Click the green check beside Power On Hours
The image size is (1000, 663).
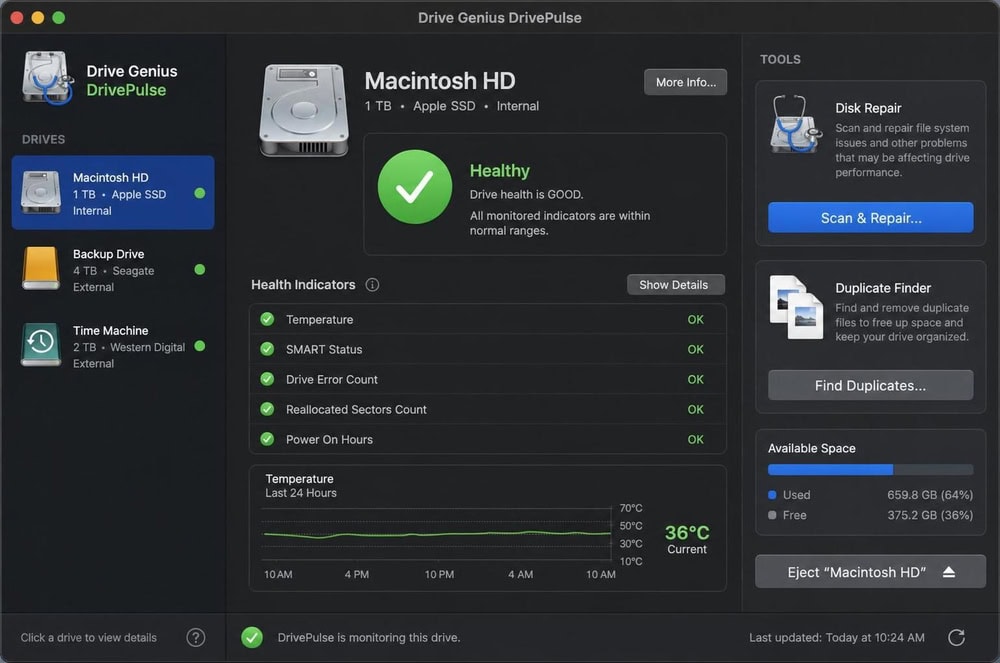267,439
